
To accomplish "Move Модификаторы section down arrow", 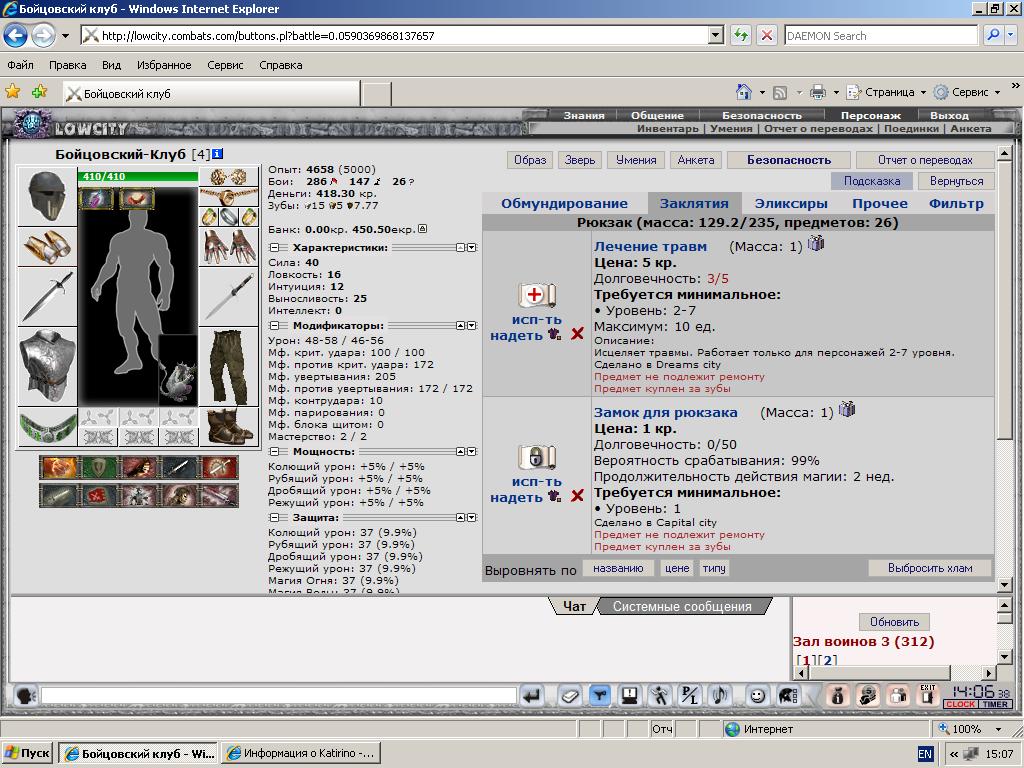I will 472,326.
